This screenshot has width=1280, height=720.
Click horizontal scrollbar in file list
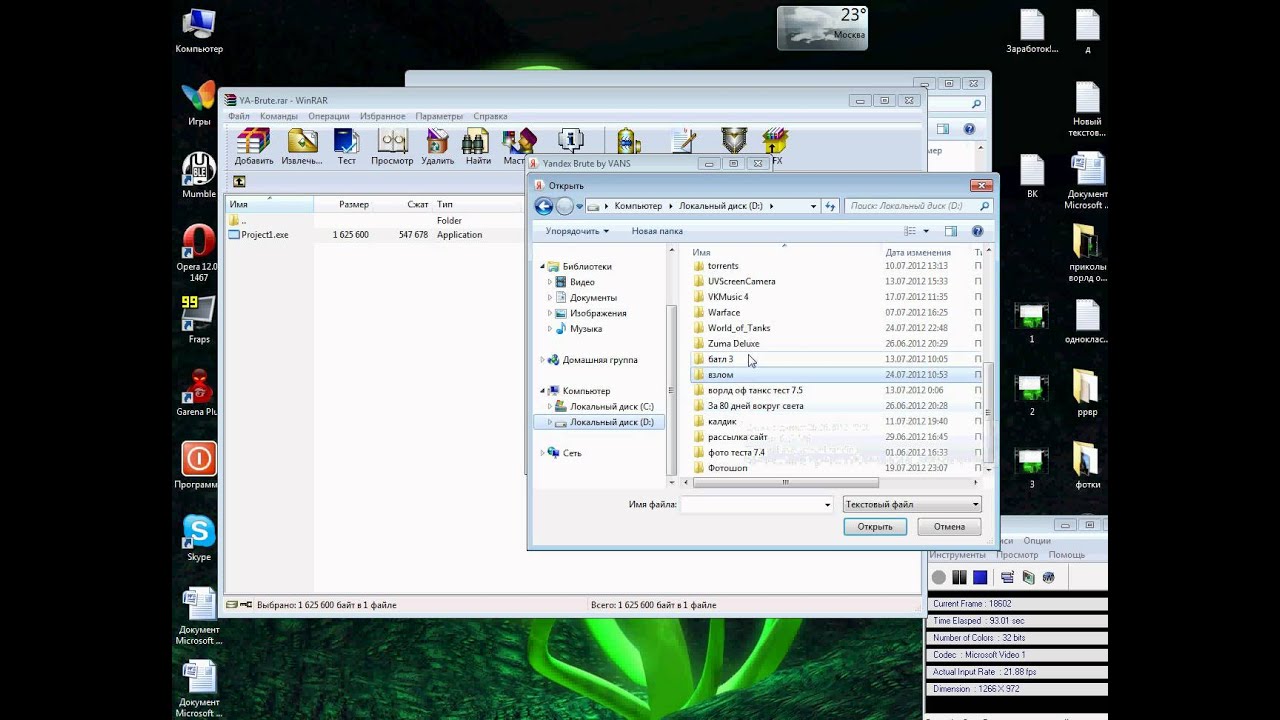(x=786, y=482)
